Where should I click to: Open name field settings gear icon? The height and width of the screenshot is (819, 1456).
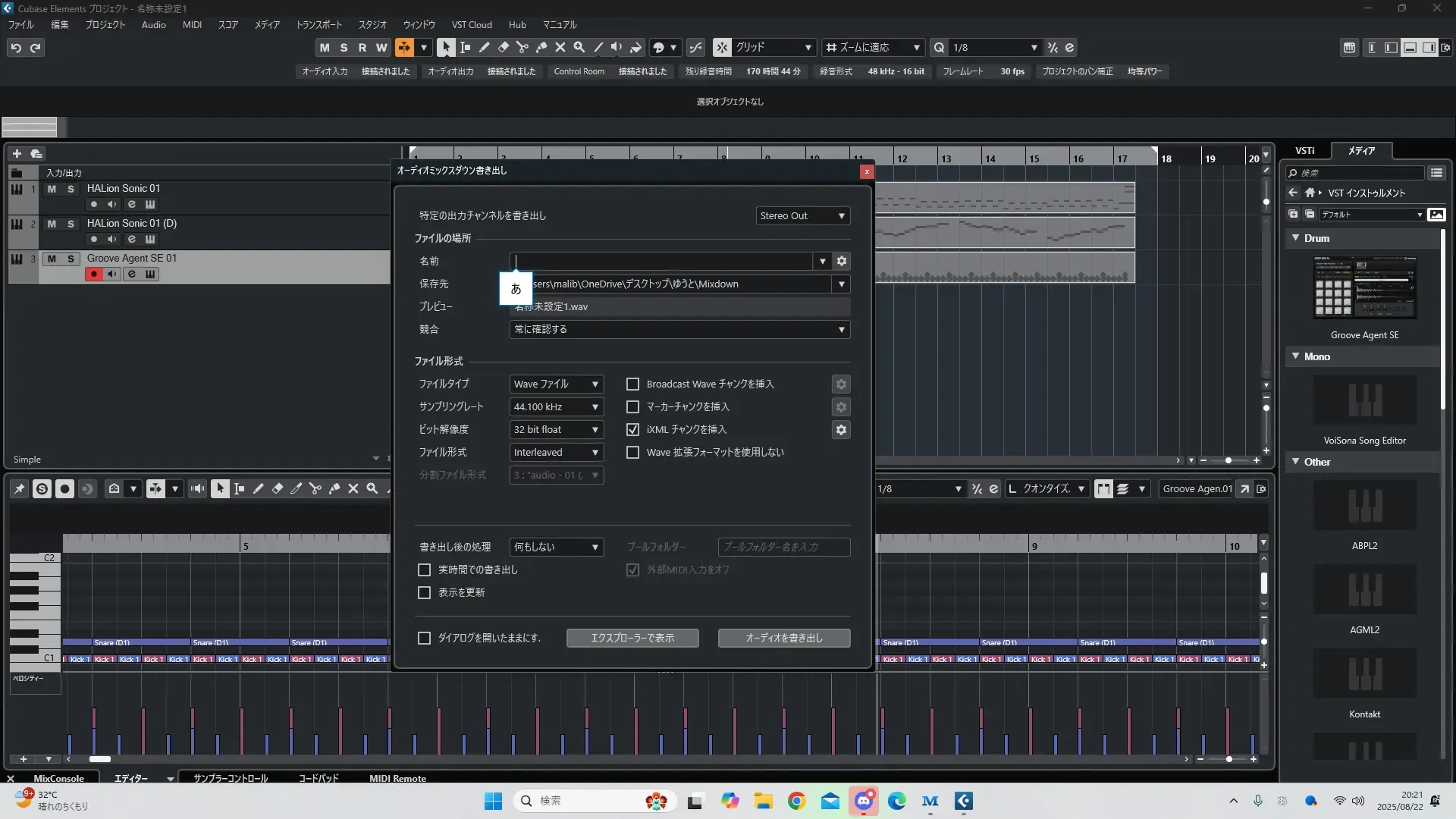(841, 261)
